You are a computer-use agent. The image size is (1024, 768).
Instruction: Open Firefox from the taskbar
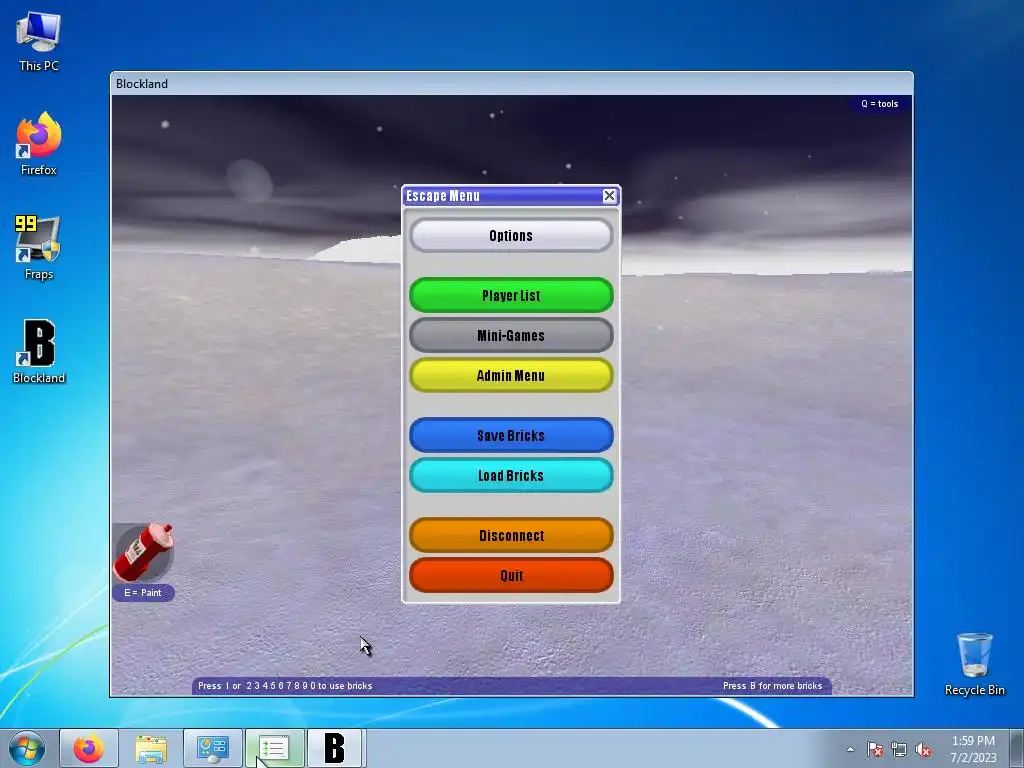89,748
